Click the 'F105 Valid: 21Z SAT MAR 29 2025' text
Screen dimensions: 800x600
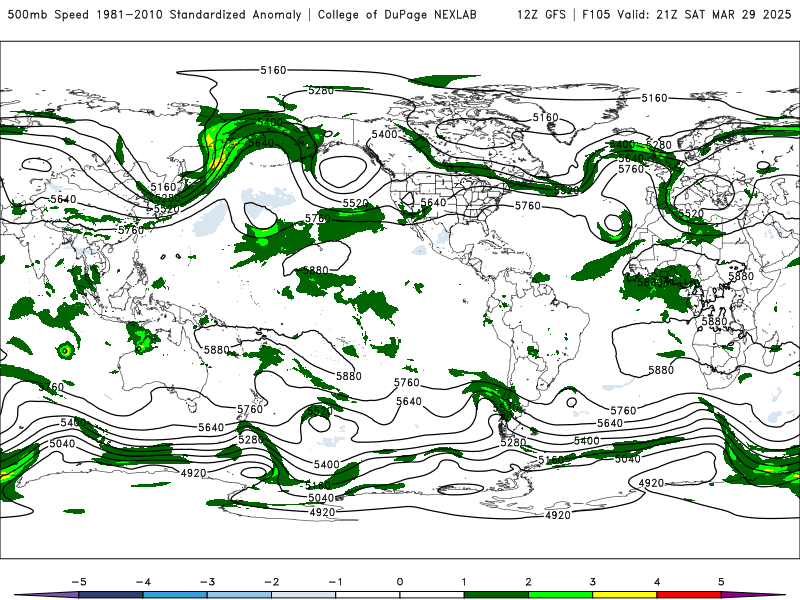(687, 14)
